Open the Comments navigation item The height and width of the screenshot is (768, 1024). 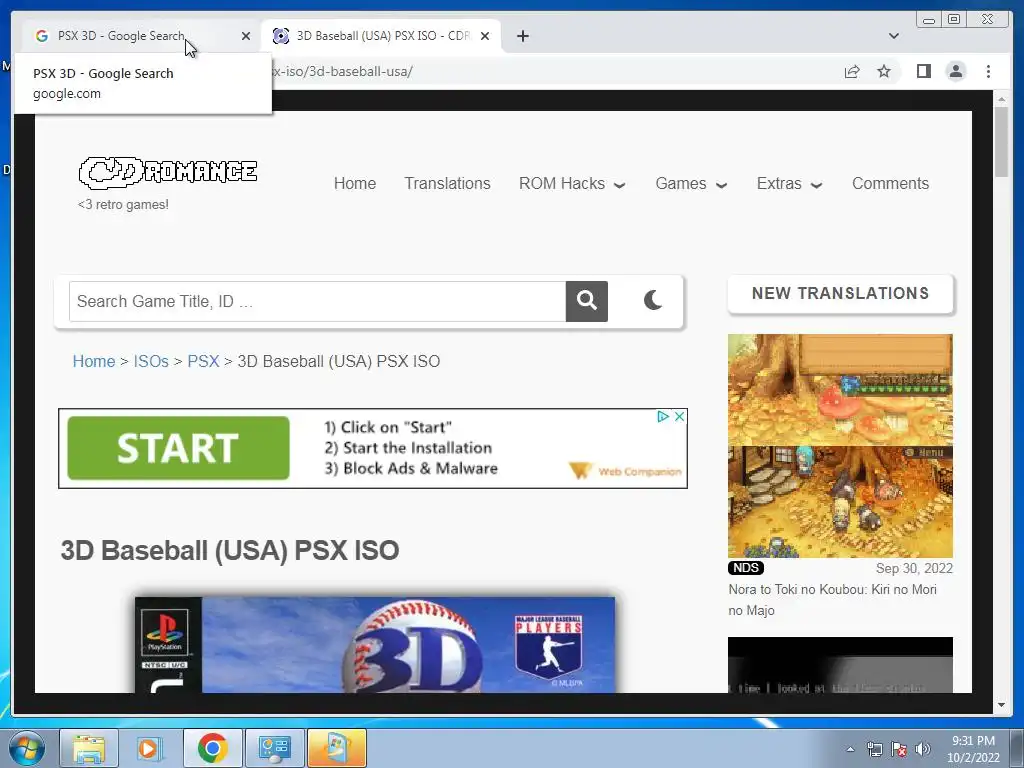pos(890,184)
